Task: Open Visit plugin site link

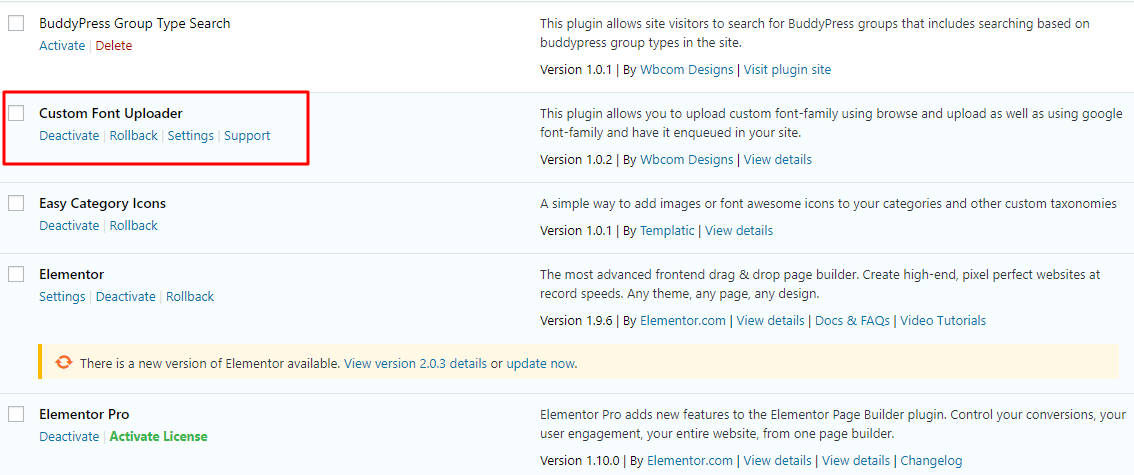Action: (787, 70)
